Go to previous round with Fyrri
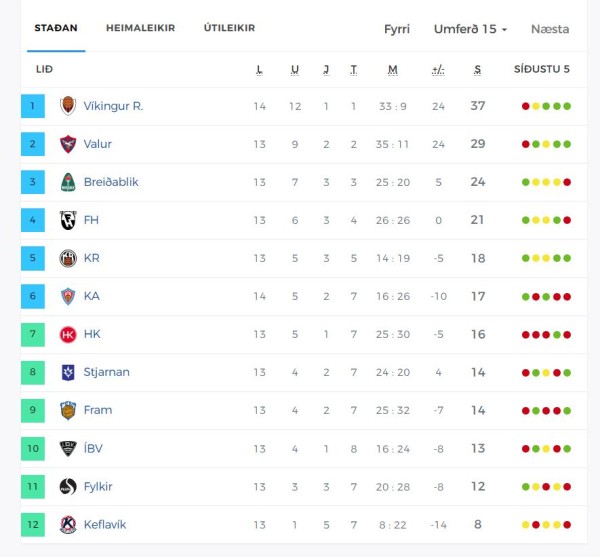 tap(397, 29)
